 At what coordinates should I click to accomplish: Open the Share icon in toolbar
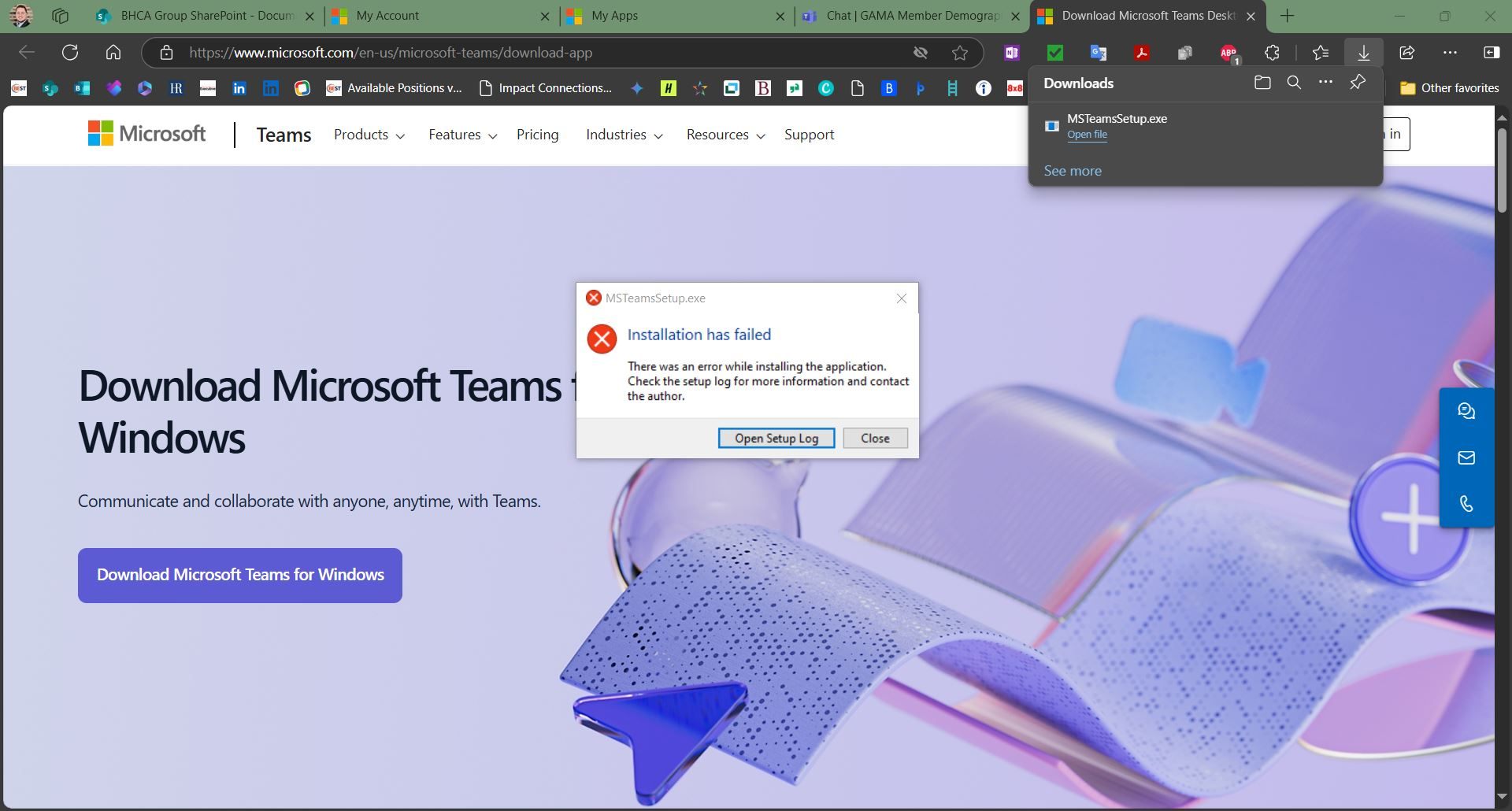(x=1406, y=53)
